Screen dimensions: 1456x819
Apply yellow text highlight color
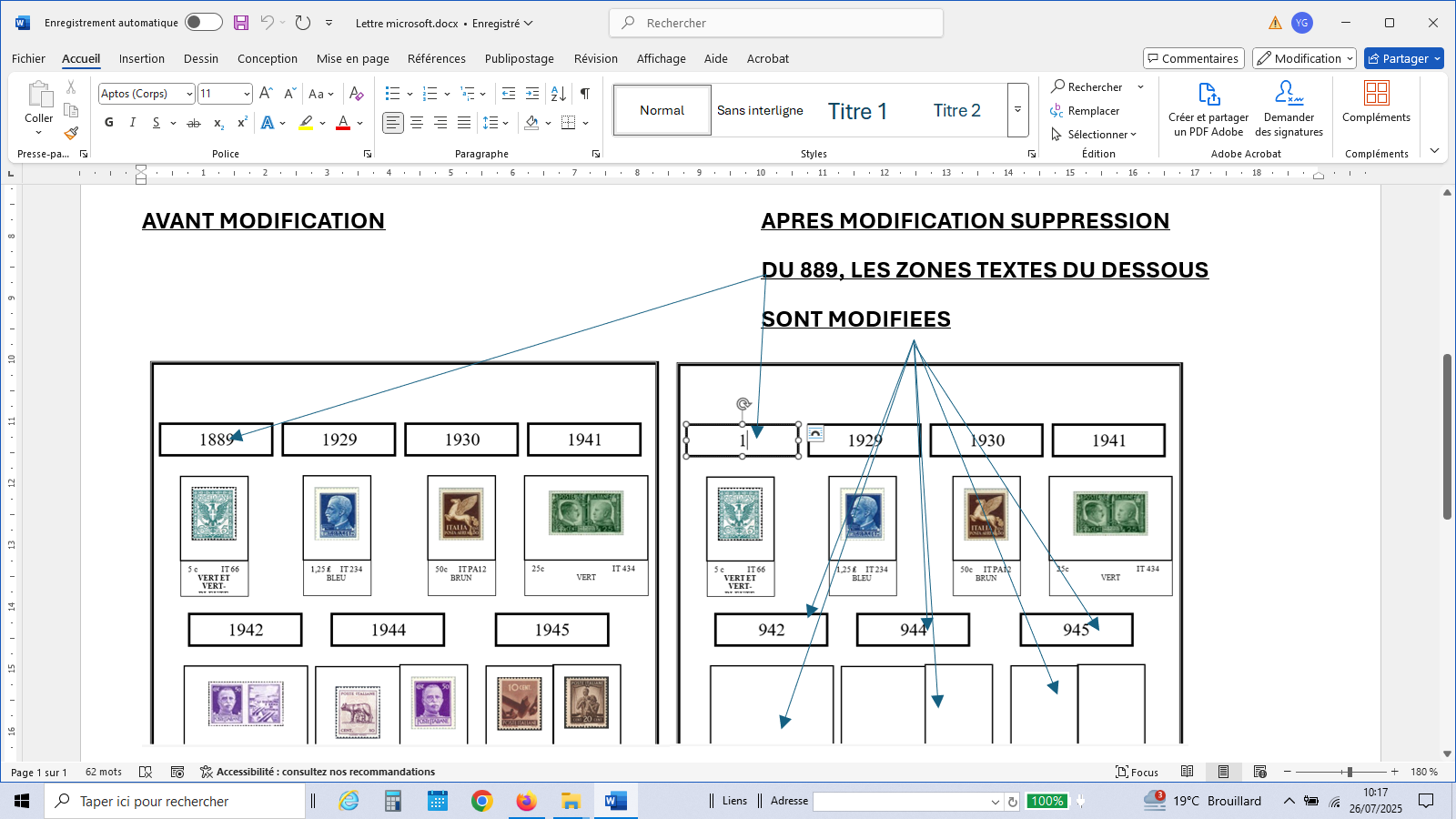(306, 122)
